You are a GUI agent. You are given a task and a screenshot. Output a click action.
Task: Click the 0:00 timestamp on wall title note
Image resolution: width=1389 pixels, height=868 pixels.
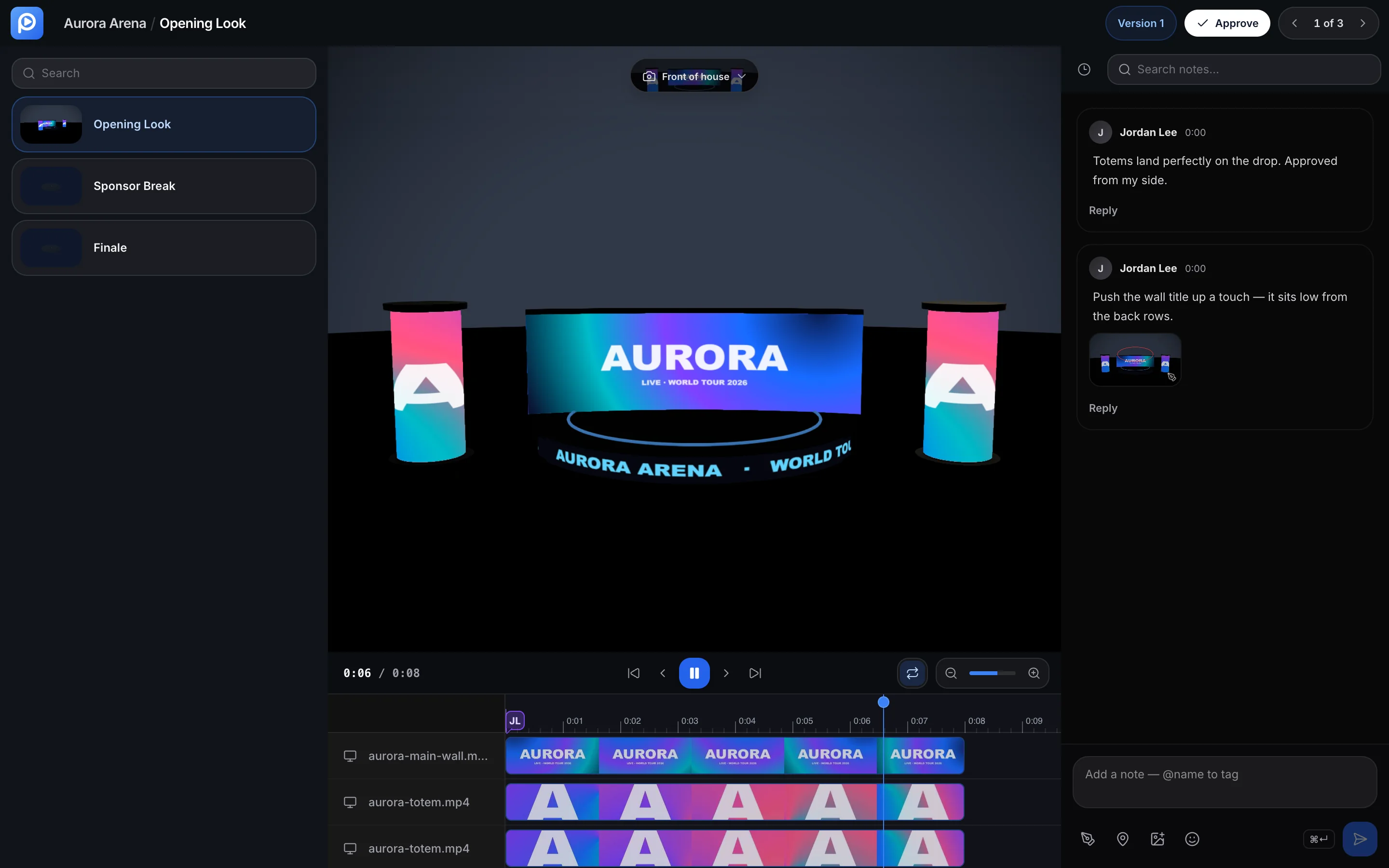[1195, 268]
